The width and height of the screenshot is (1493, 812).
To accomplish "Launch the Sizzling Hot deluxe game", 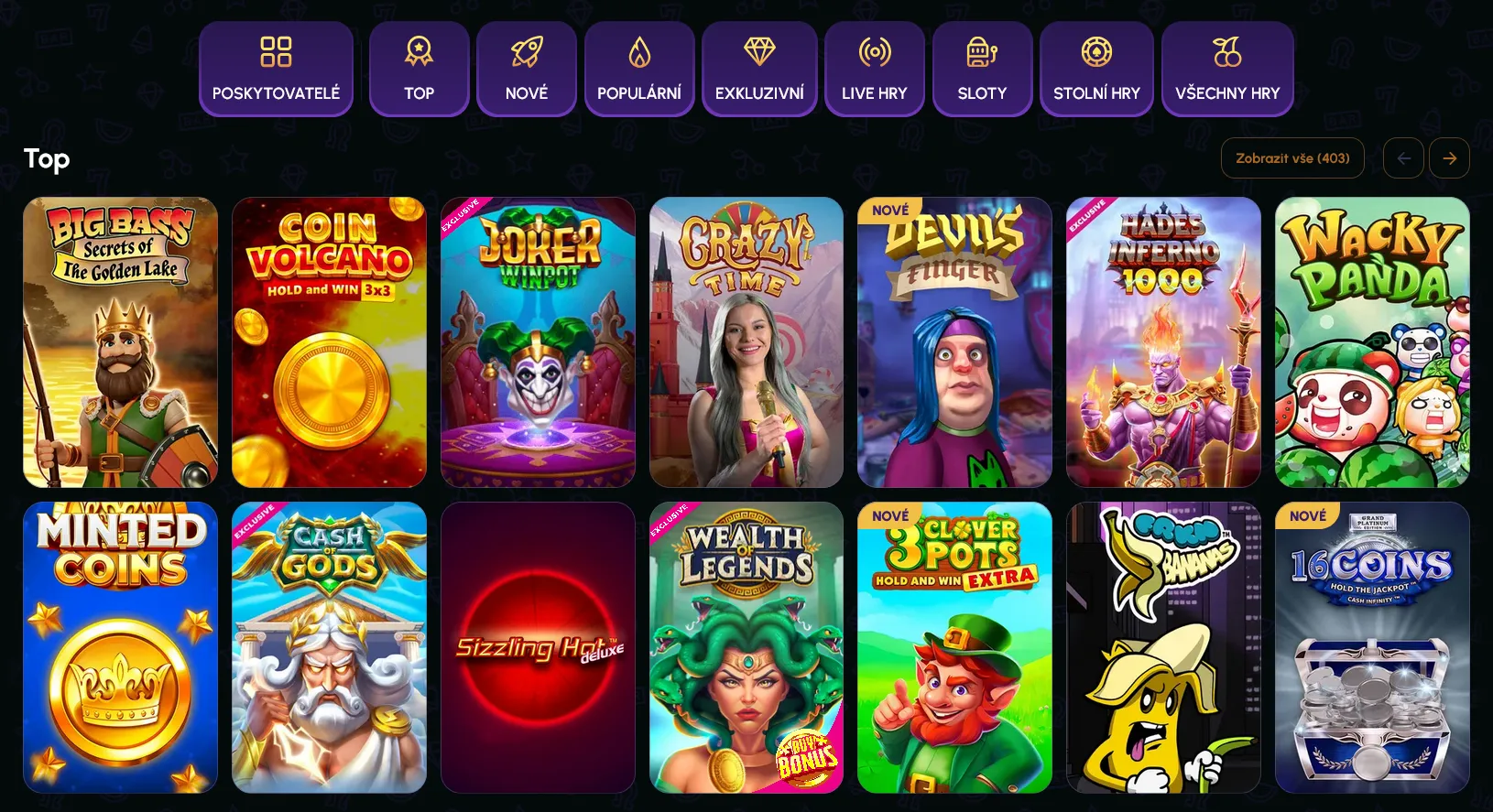I will click(538, 647).
